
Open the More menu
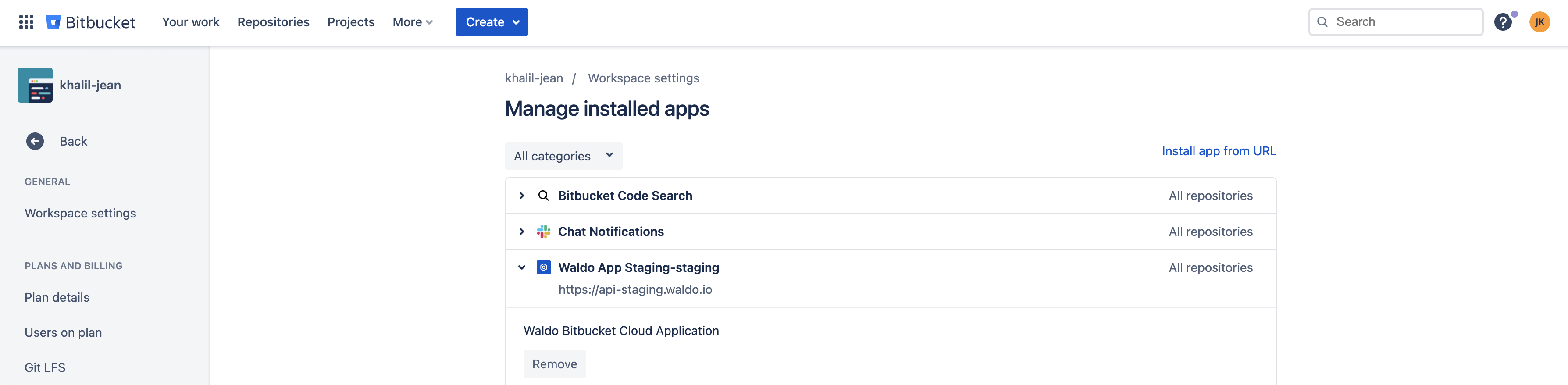pyautogui.click(x=412, y=22)
